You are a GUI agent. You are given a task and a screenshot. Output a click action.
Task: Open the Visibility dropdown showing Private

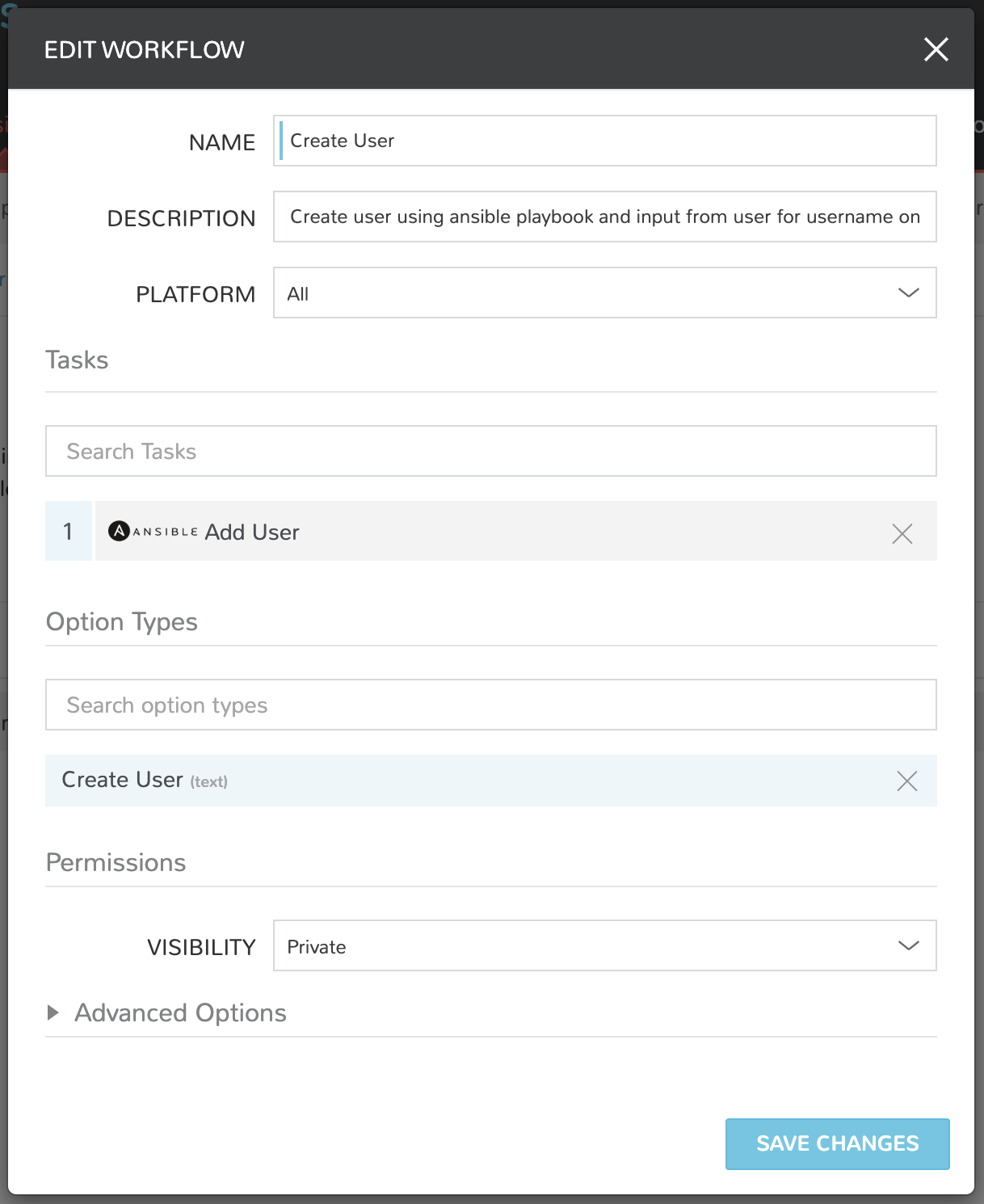(604, 945)
